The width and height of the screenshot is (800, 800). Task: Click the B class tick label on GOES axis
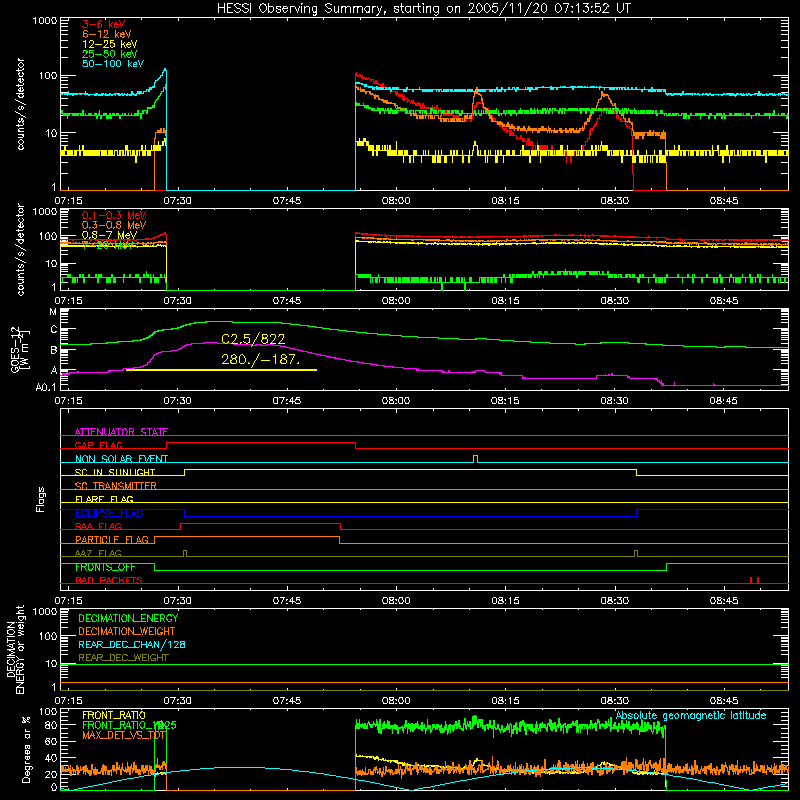[54, 350]
